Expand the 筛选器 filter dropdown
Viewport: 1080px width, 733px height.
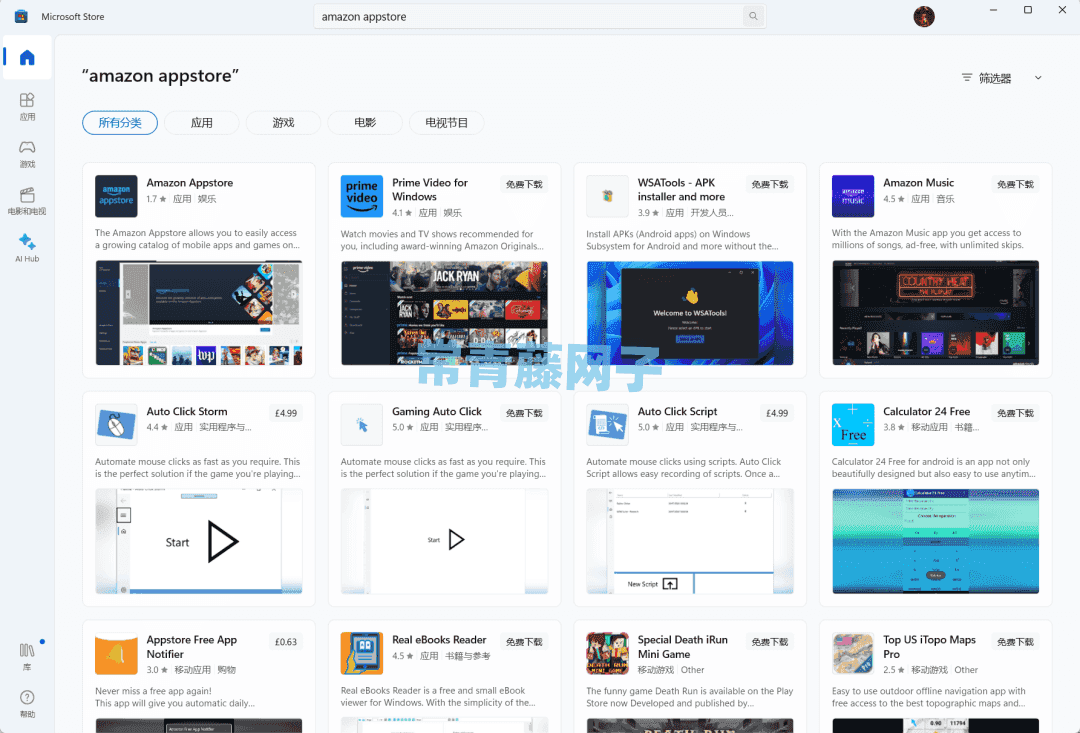coord(1002,78)
